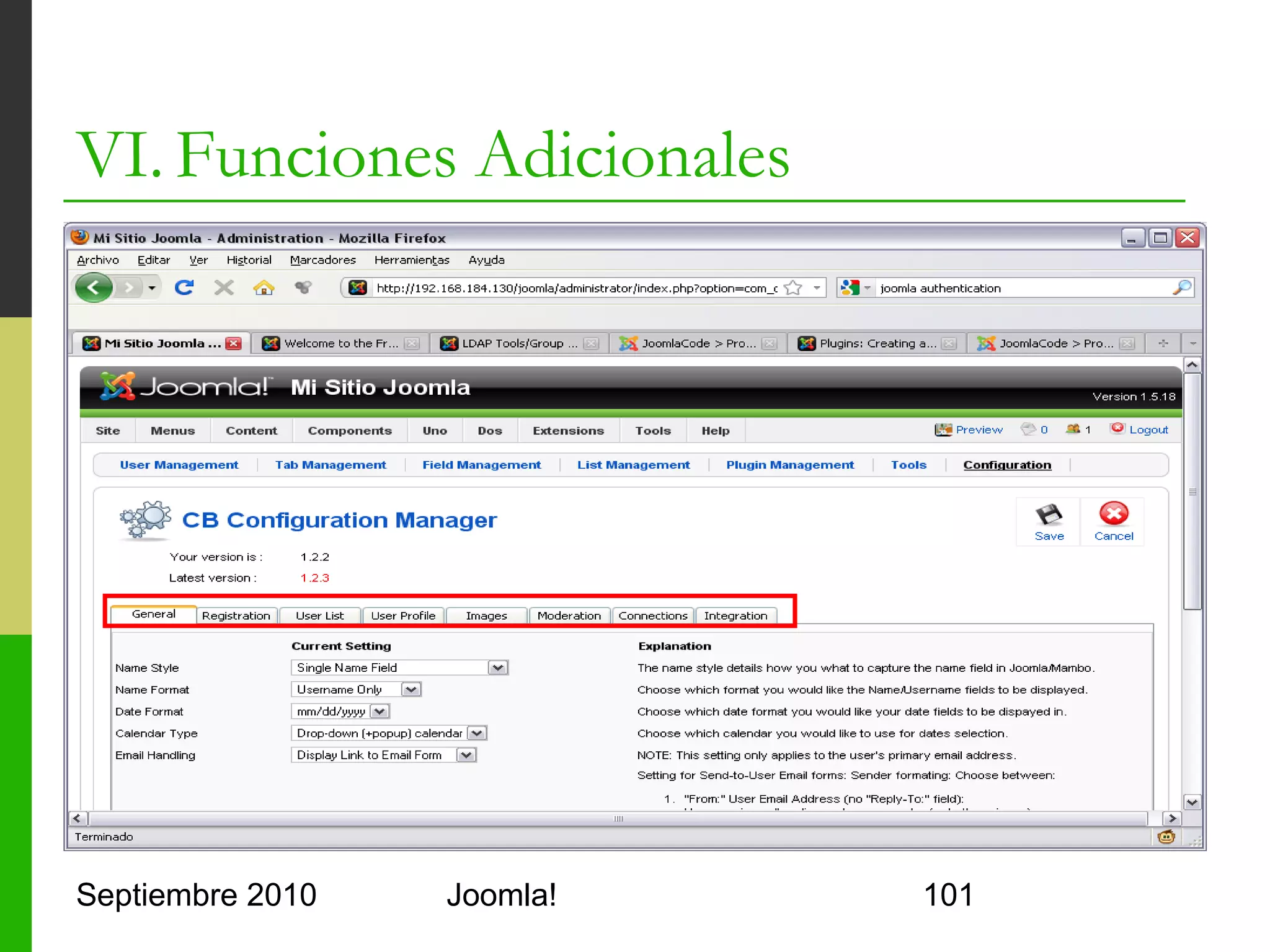The height and width of the screenshot is (952, 1270).
Task: Open the Herramientas menu
Action: pos(412,260)
